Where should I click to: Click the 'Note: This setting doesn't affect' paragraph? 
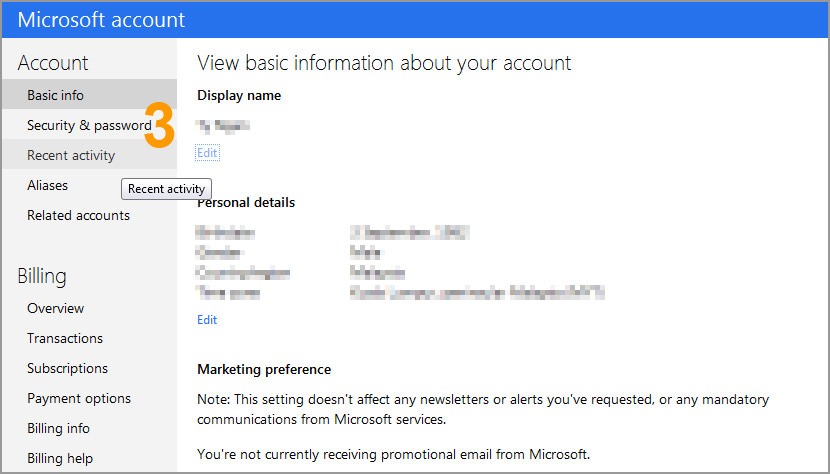[483, 409]
